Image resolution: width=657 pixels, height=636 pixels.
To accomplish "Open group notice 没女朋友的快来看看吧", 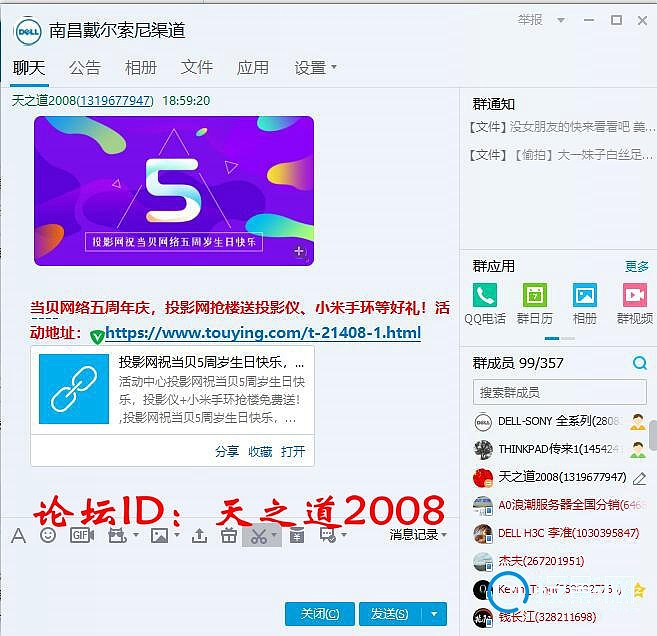I will pos(561,127).
